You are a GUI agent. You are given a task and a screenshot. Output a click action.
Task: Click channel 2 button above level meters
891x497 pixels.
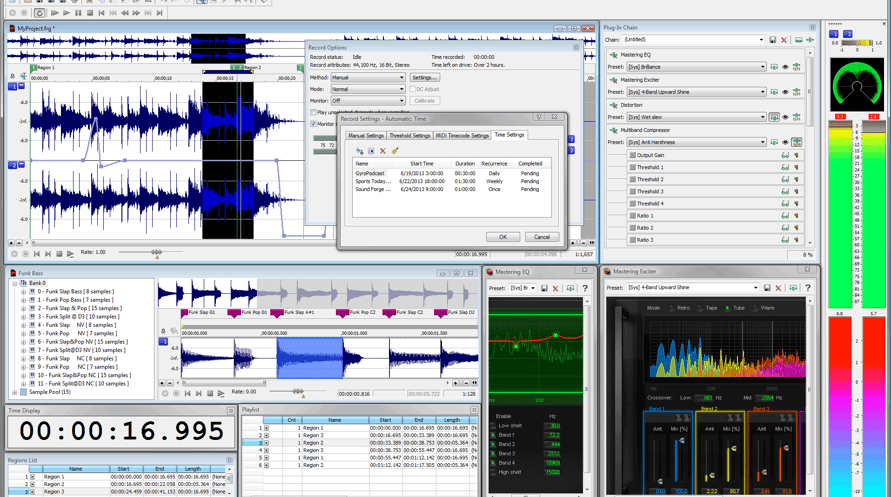[847, 34]
